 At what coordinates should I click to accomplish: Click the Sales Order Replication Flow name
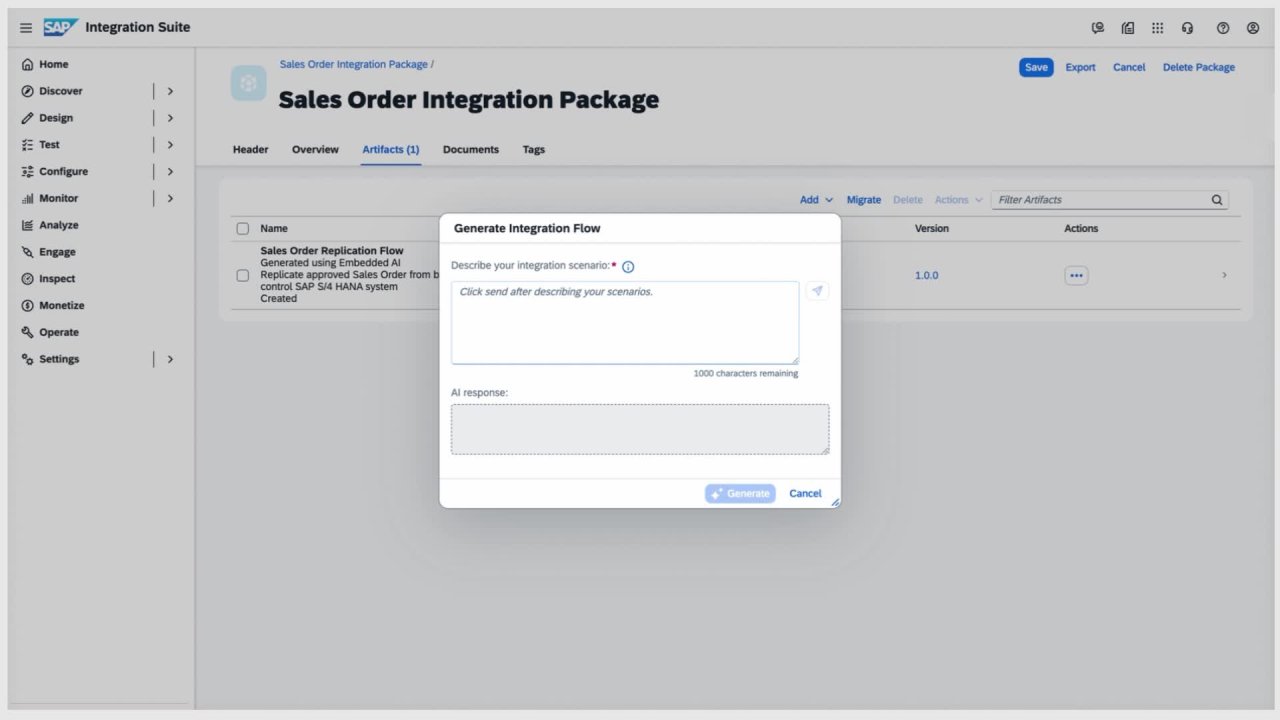[332, 251]
